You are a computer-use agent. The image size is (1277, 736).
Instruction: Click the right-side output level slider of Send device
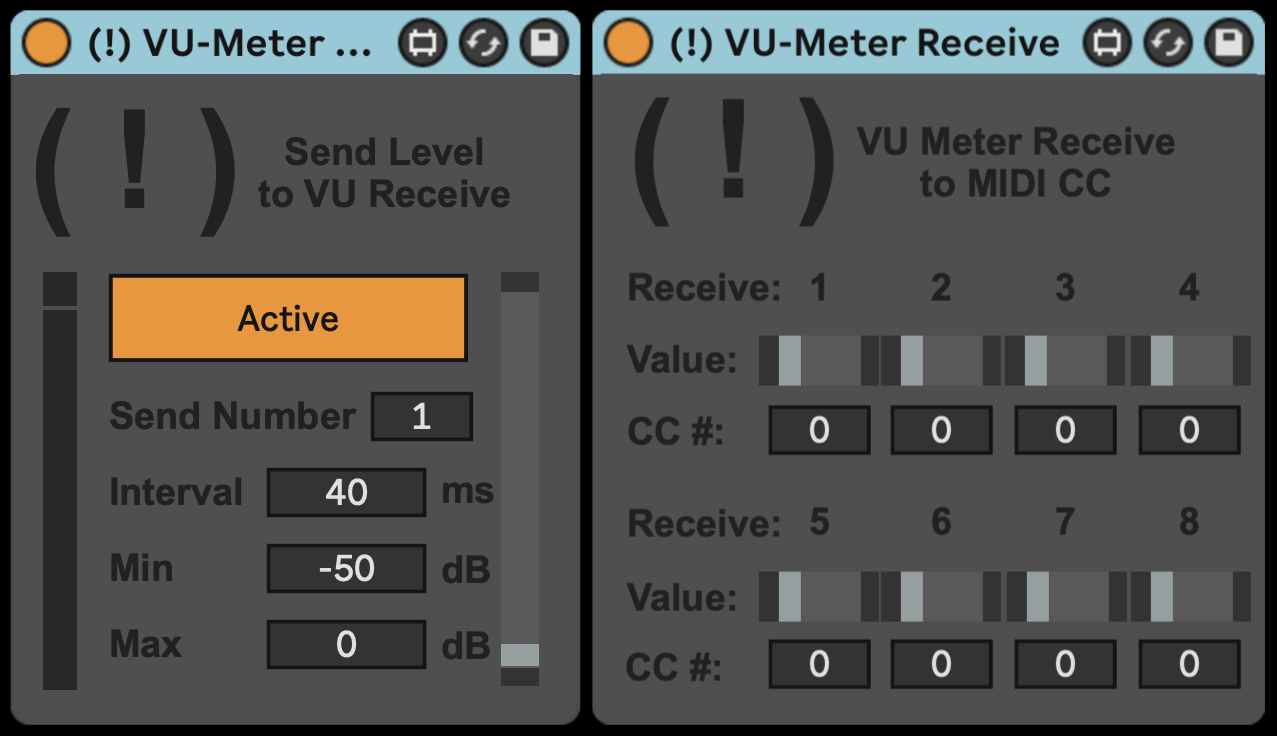(x=520, y=478)
